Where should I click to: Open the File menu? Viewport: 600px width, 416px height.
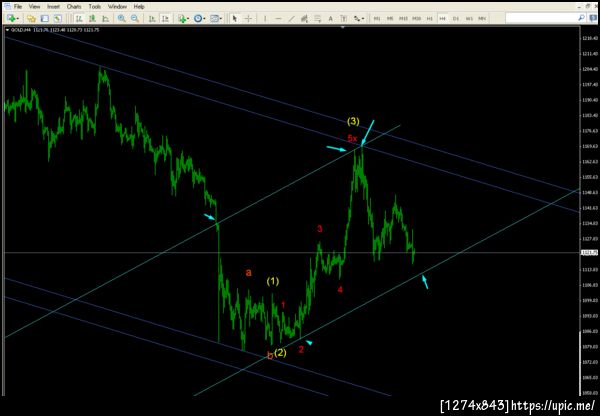point(18,7)
